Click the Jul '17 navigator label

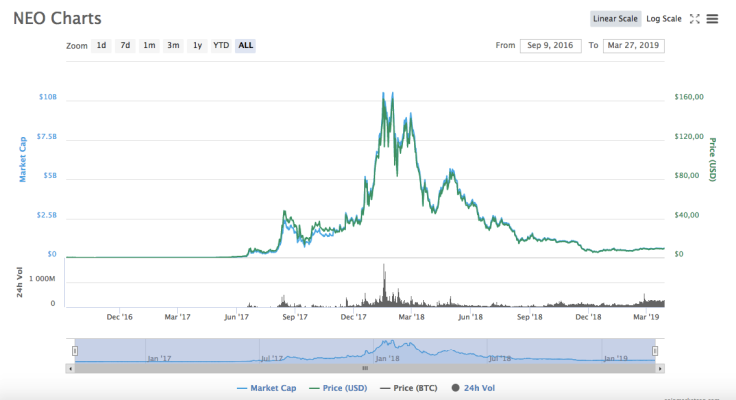[272, 358]
